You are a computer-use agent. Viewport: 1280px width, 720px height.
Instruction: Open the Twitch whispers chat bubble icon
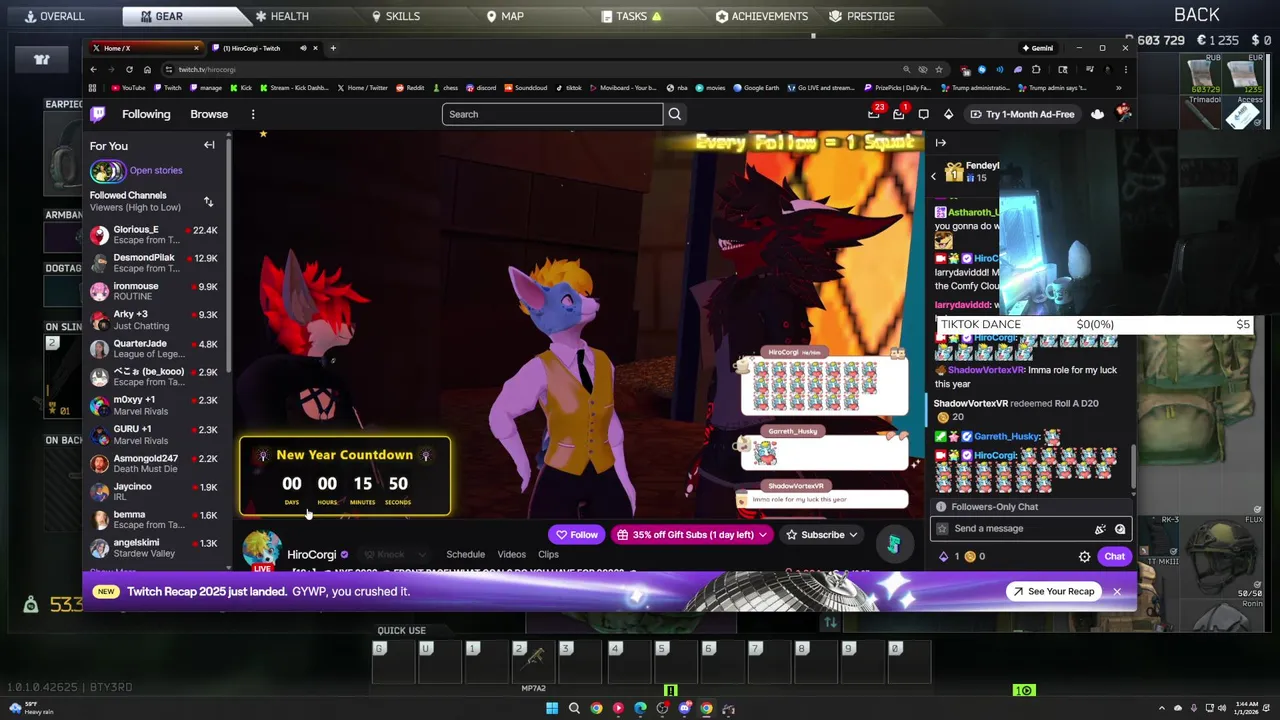coord(924,114)
